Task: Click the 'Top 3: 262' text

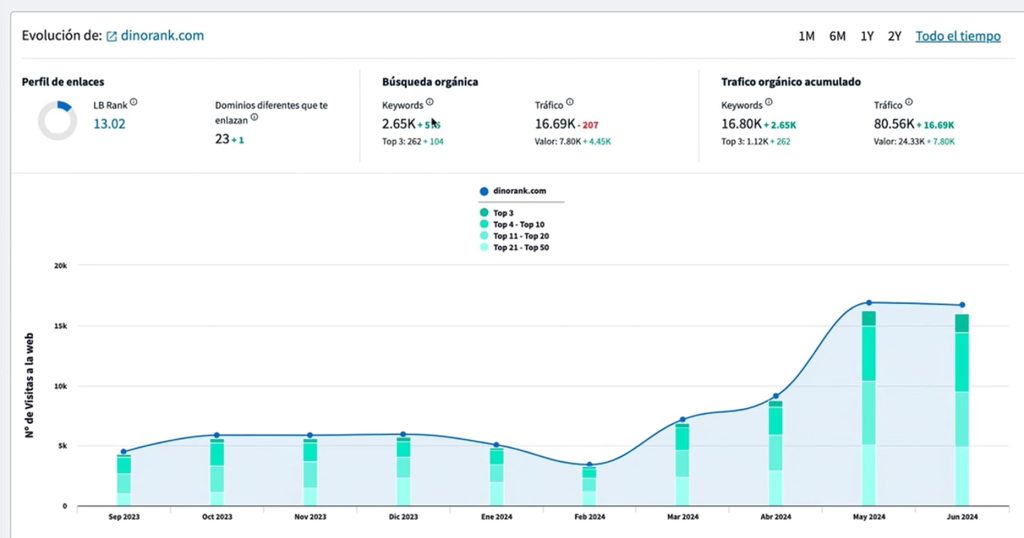Action: coord(402,142)
